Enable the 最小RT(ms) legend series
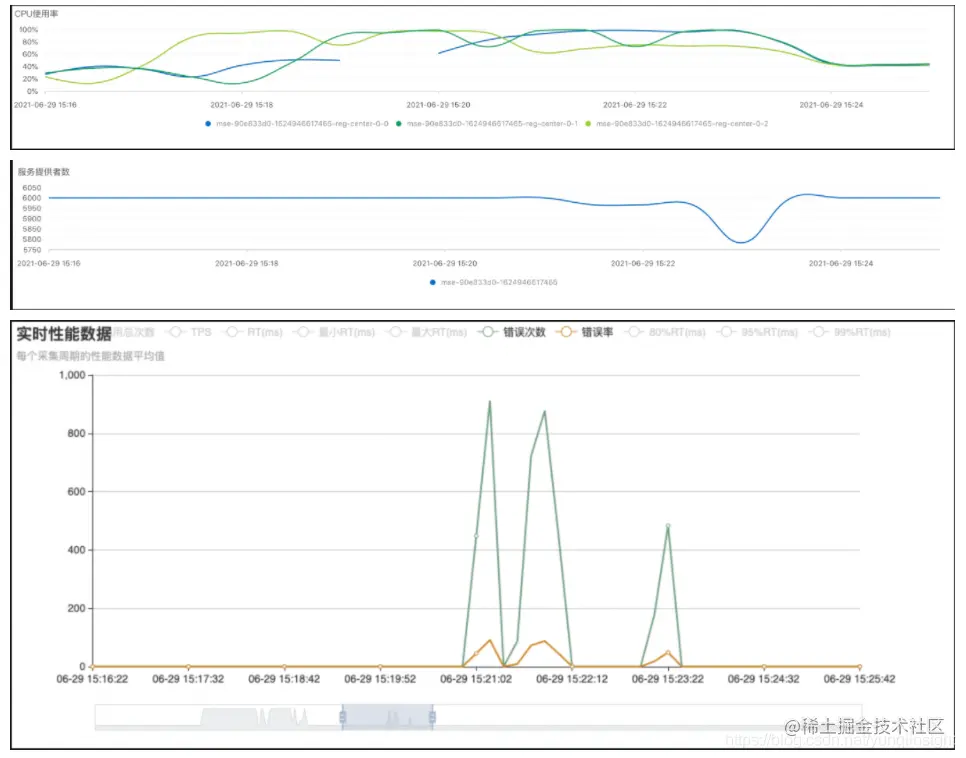This screenshot has width=966, height=758. (335, 332)
